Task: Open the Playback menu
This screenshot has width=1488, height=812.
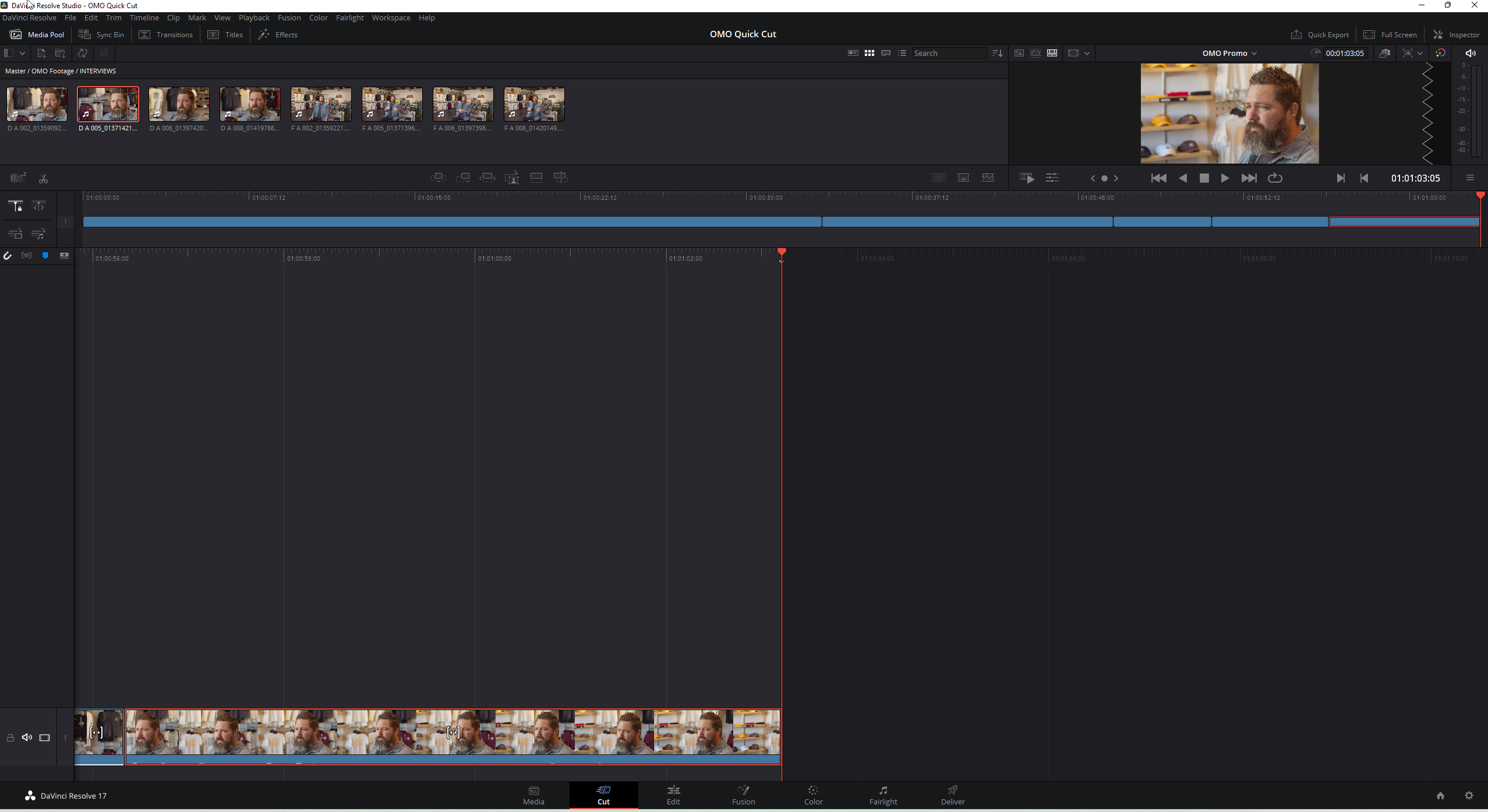Action: (254, 17)
